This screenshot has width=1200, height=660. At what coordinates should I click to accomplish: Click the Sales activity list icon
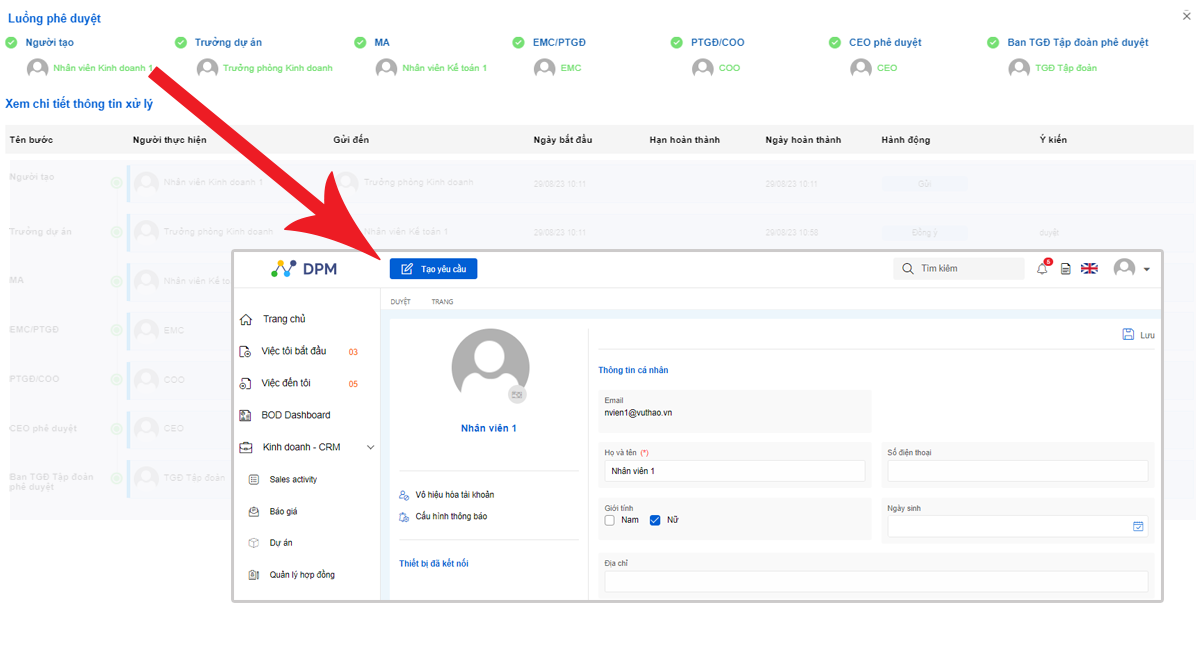[253, 480]
